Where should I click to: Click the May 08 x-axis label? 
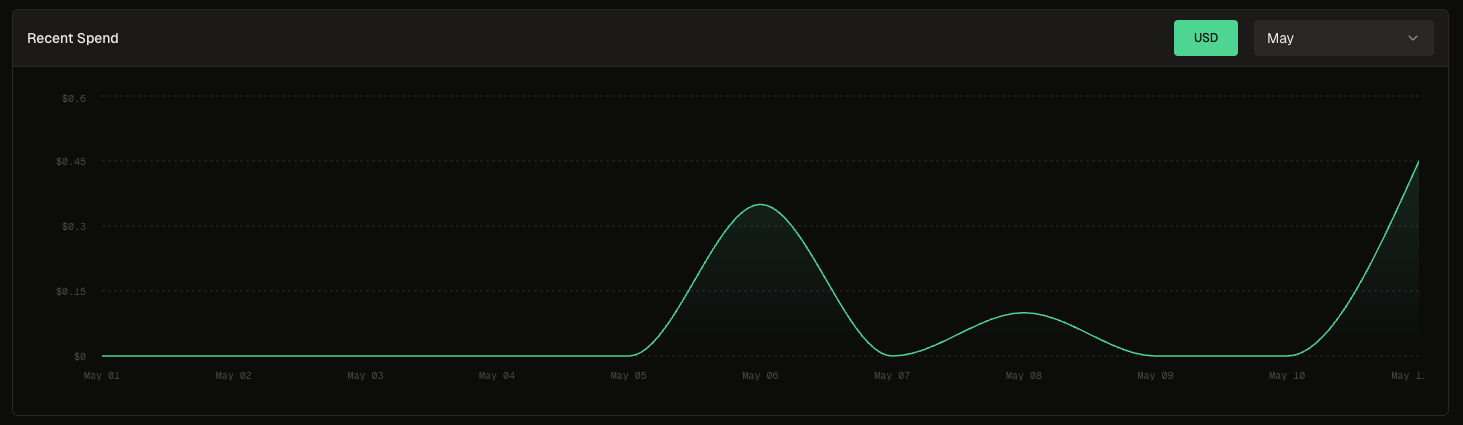1023,376
